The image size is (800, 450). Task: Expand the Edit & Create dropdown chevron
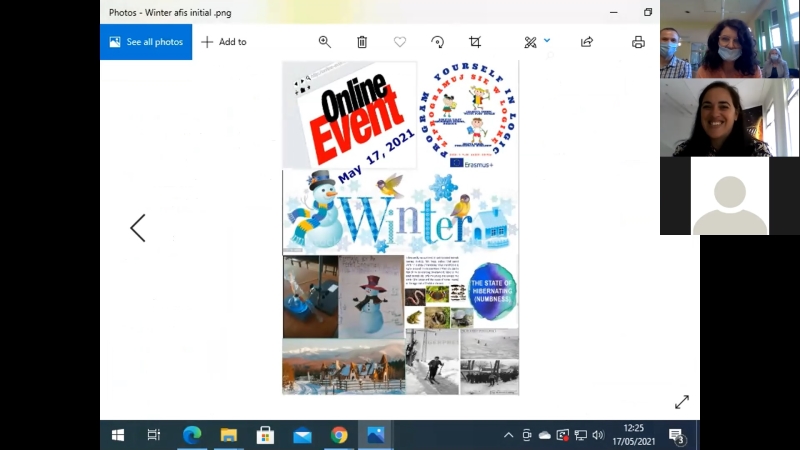547,41
